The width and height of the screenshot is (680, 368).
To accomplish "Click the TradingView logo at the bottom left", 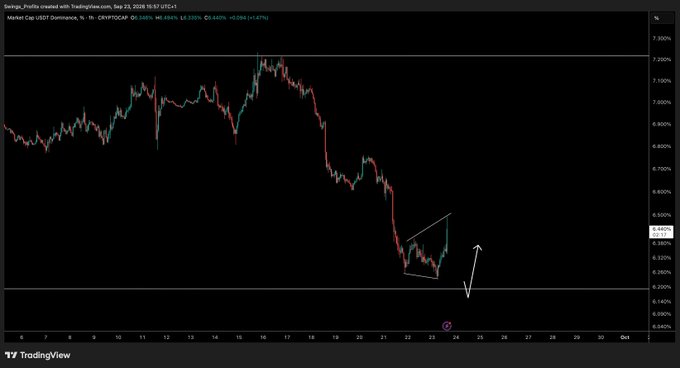I will (x=38, y=355).
